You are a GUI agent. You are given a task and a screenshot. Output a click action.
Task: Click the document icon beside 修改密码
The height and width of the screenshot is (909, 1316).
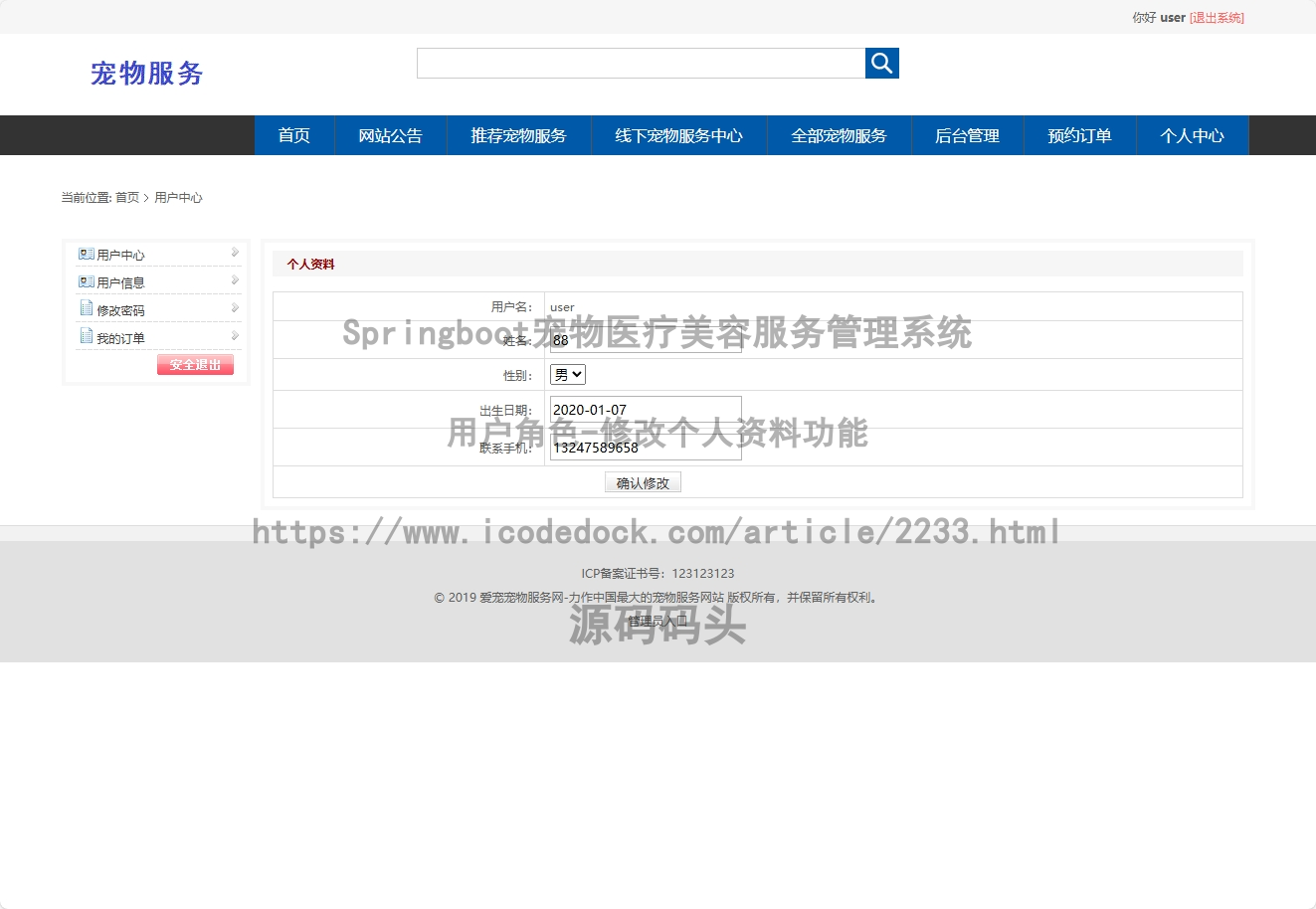coord(87,309)
